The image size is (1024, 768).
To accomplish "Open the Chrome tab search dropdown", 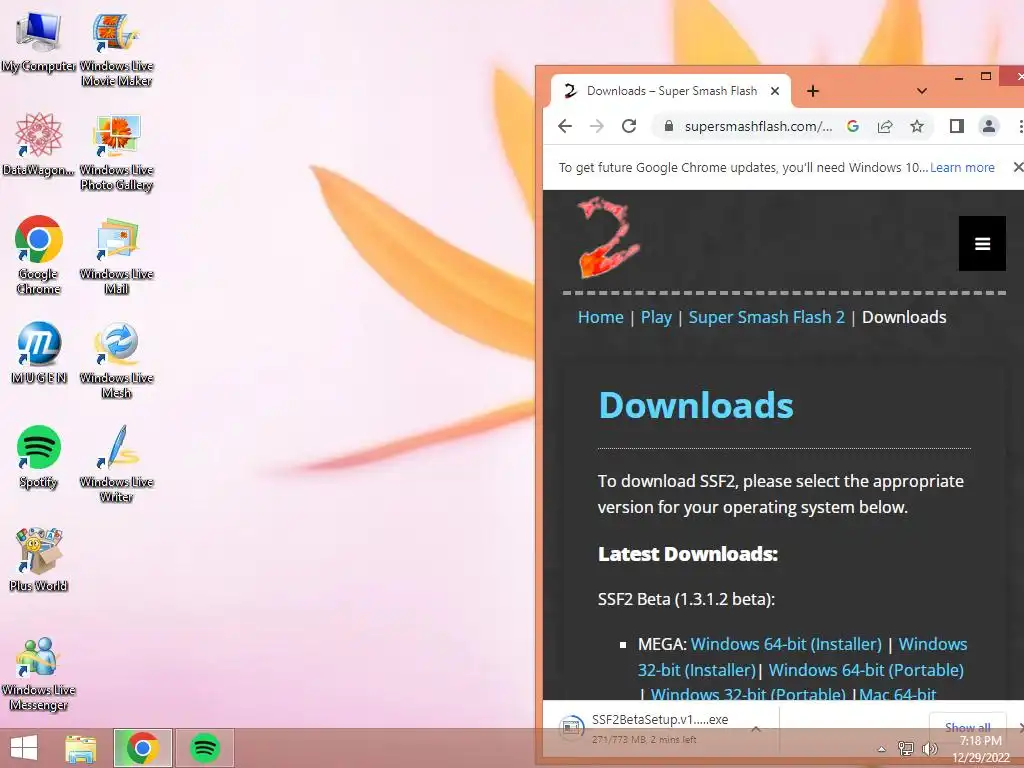I will pyautogui.click(x=921, y=91).
